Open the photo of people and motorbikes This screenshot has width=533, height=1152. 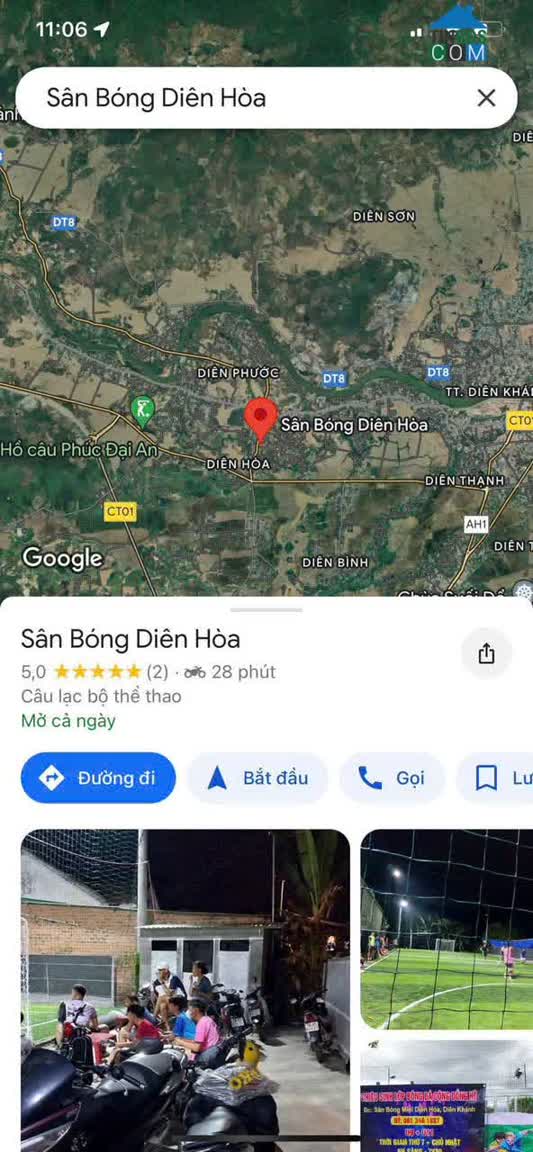pyautogui.click(x=185, y=990)
